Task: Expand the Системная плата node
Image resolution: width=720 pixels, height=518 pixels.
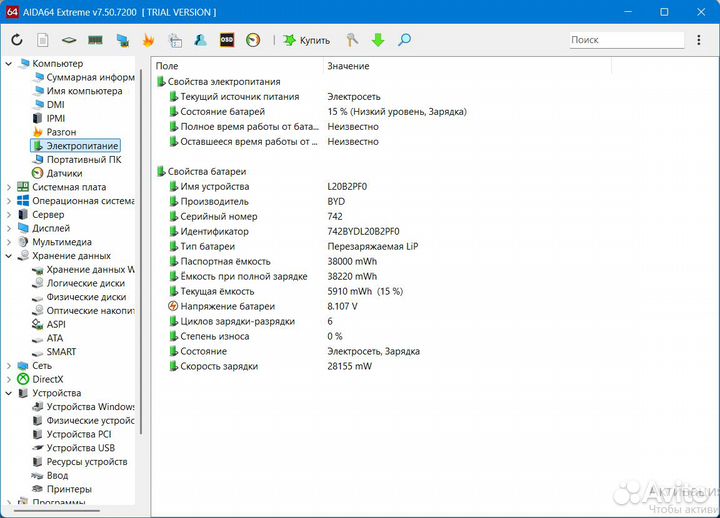Action: [9, 187]
